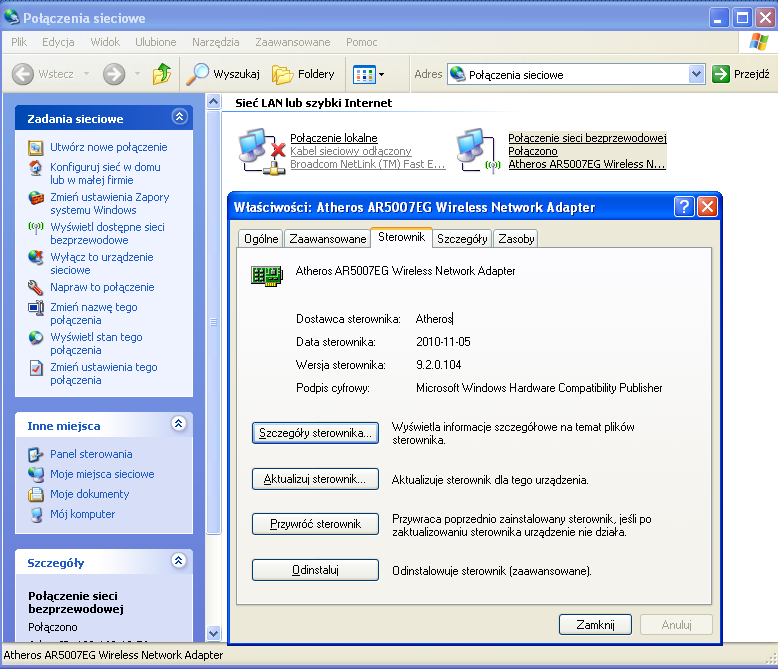This screenshot has width=778, height=669.
Task: Click the Szczegóły sterownika button
Action: pyautogui.click(x=315, y=433)
